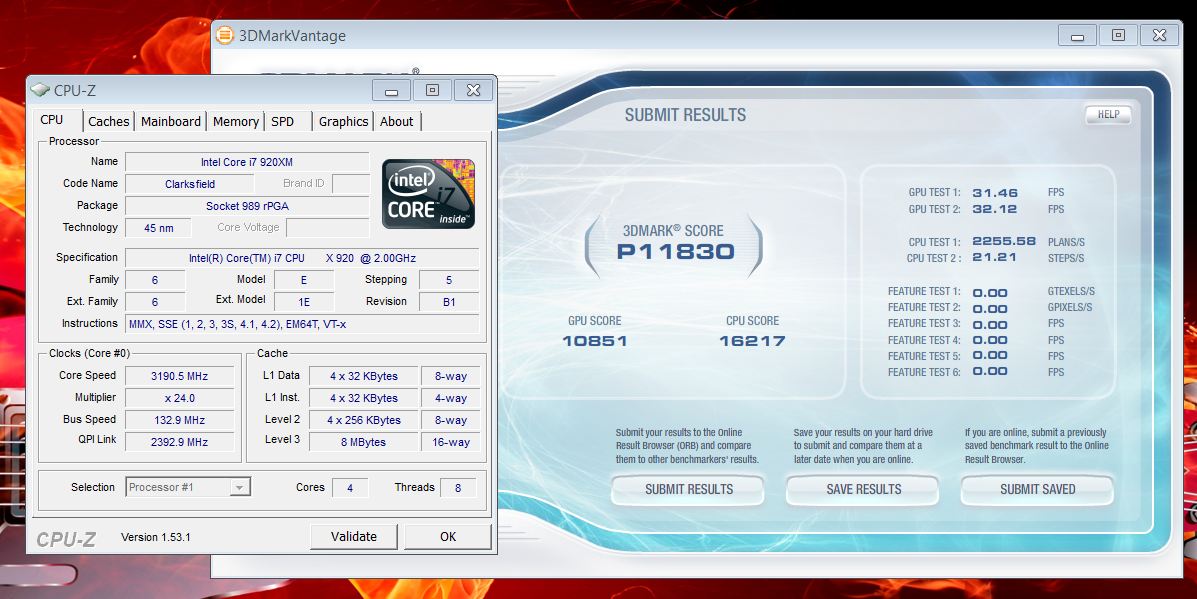This screenshot has width=1197, height=599.
Task: Open HELP in the 3DMark Vantage window
Action: [x=1108, y=114]
